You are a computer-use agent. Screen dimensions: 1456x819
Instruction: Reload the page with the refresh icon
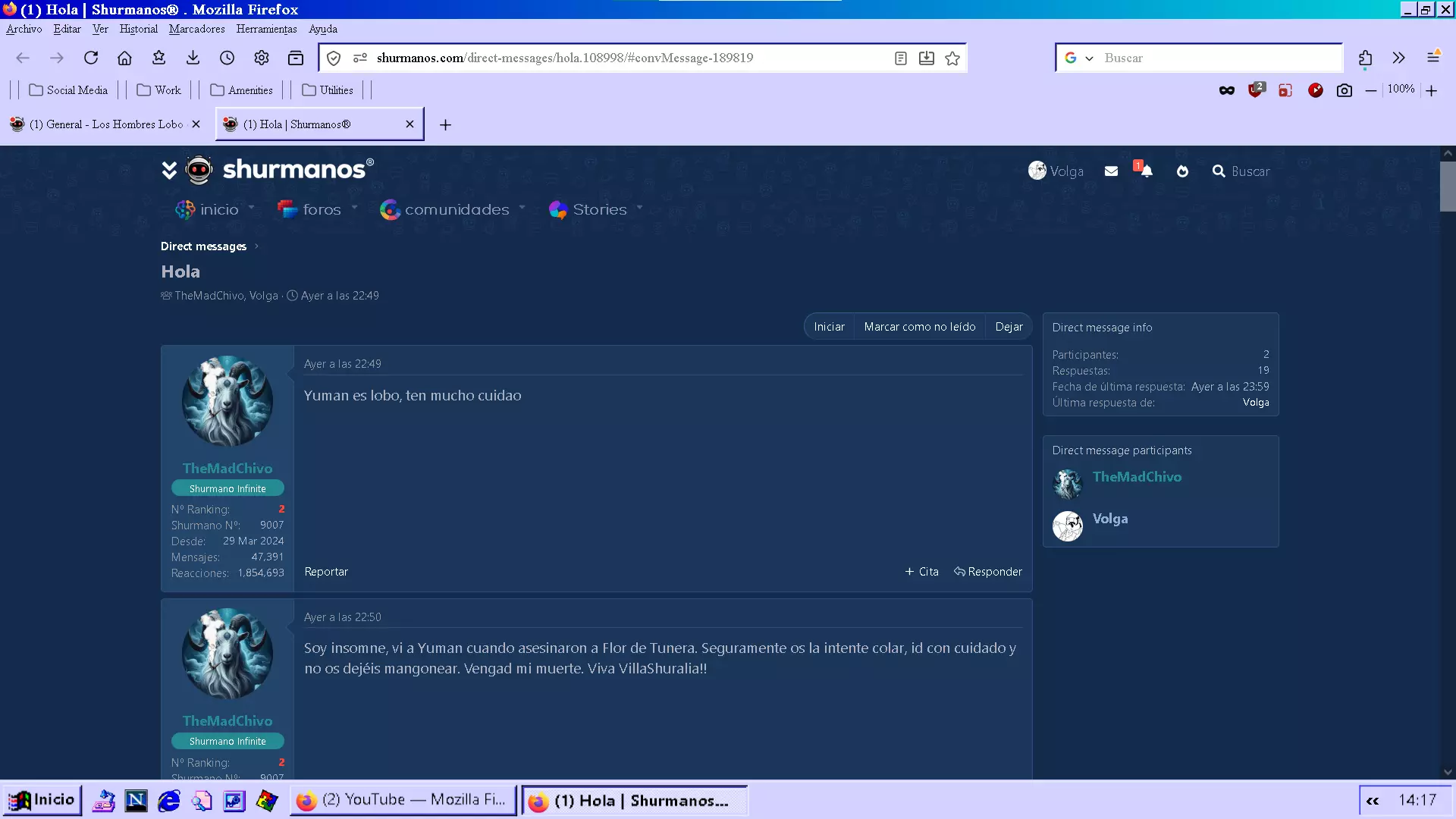coord(91,58)
